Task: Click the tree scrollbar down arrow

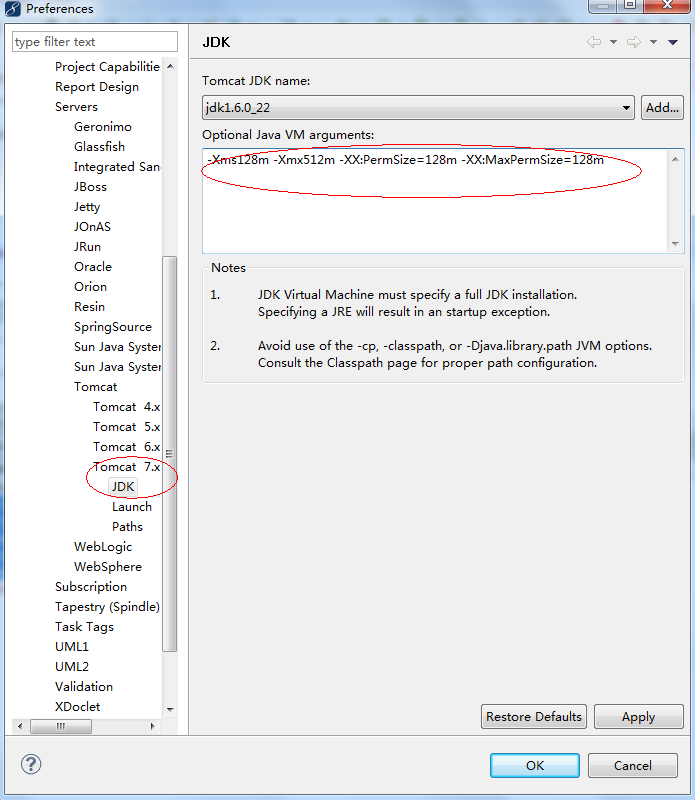Action: pos(170,710)
